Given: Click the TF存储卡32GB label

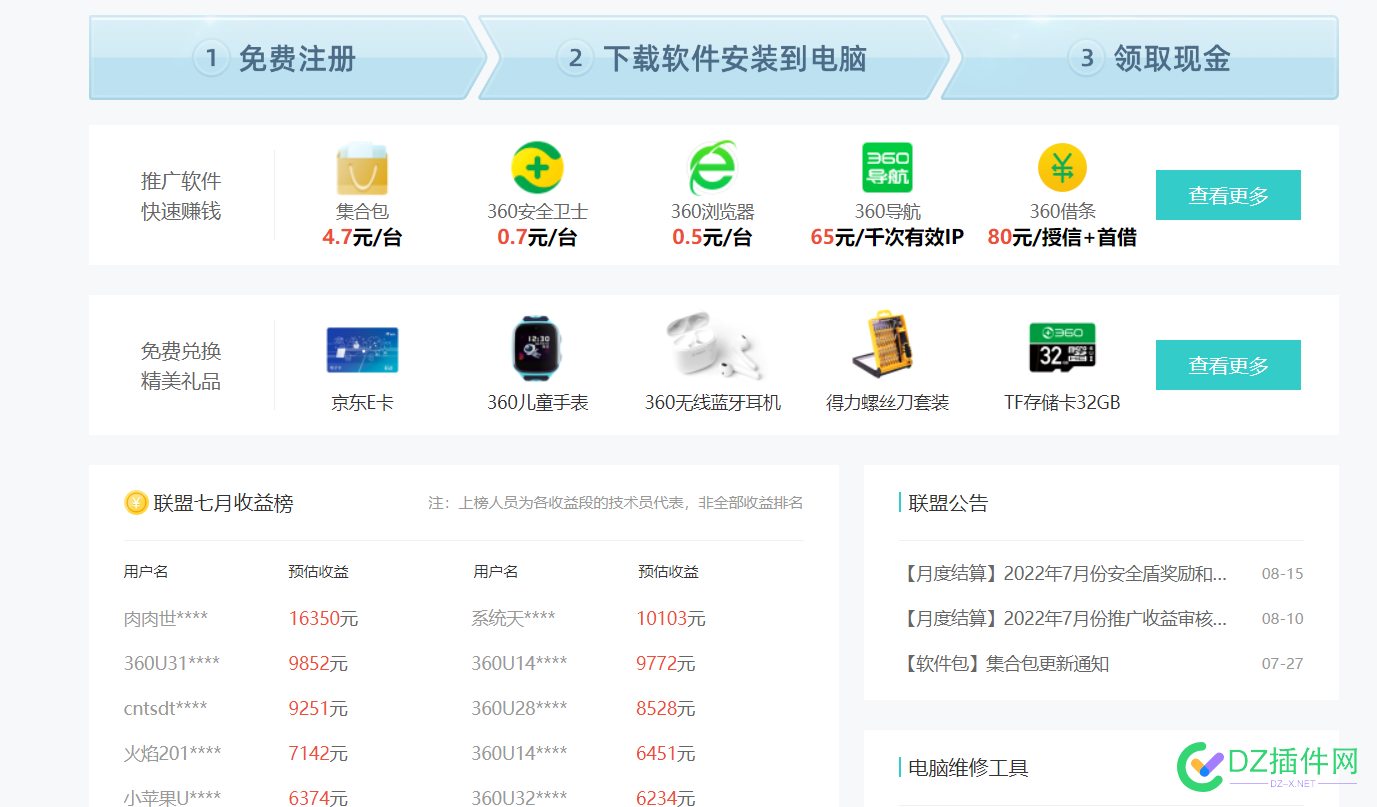Looking at the screenshot, I should [x=1062, y=403].
